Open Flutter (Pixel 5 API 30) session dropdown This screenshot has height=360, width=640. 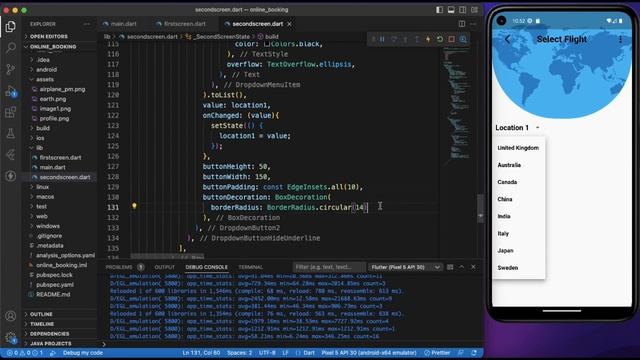(x=405, y=267)
